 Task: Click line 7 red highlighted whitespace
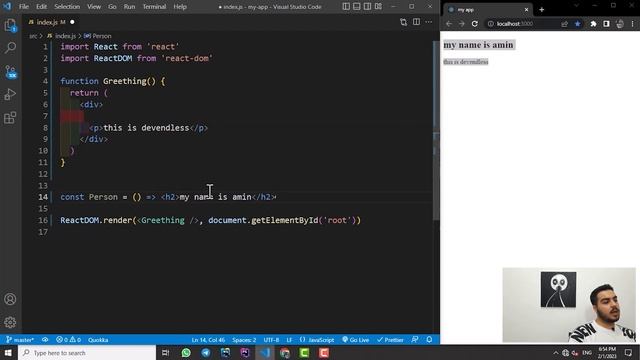pyautogui.click(x=72, y=116)
